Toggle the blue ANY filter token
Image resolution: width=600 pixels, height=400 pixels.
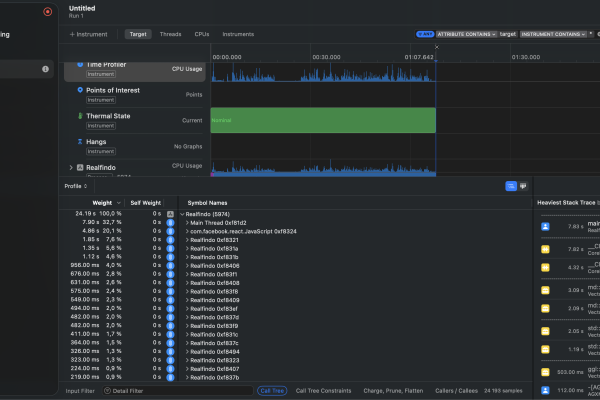pos(425,34)
